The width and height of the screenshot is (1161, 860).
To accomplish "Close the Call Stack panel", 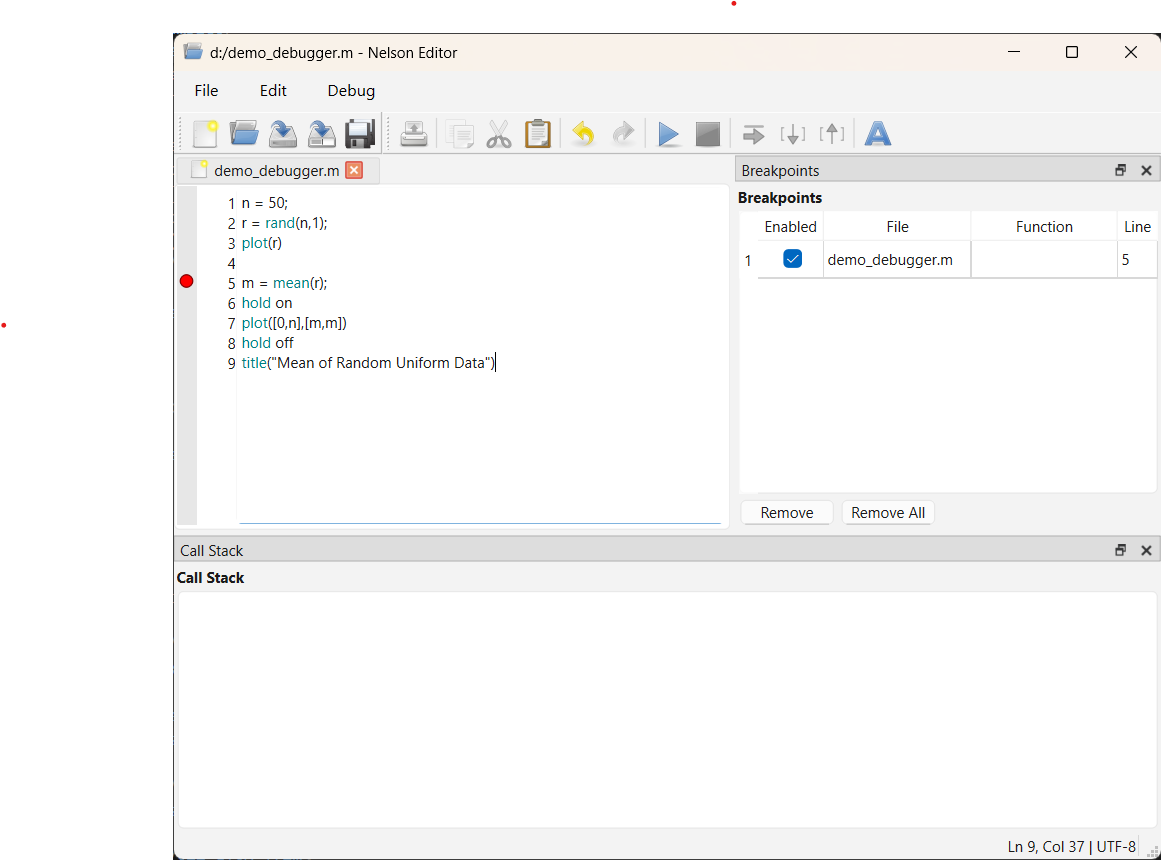I will click(1146, 550).
